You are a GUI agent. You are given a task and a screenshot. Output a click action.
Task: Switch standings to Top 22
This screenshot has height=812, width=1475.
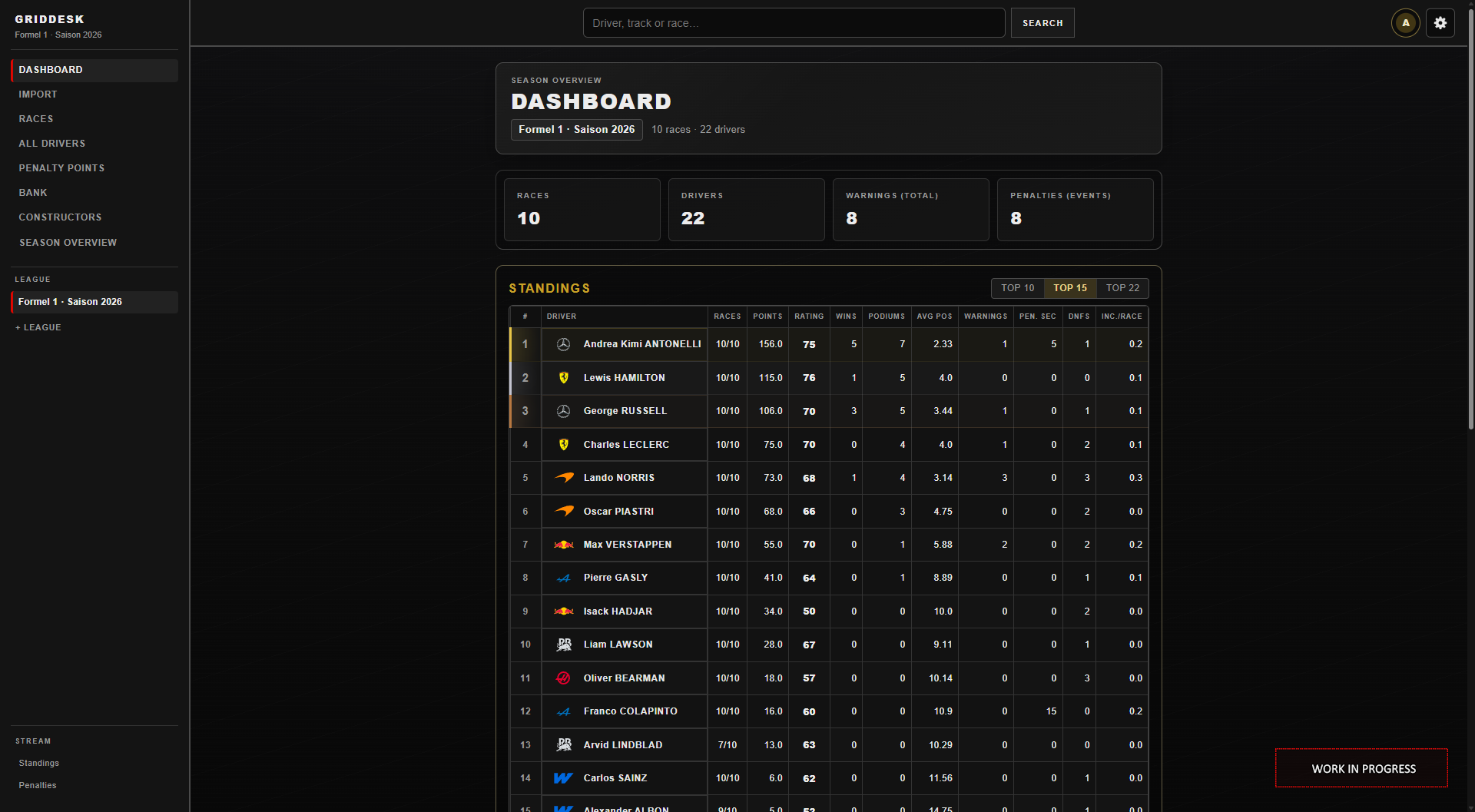(x=1122, y=288)
